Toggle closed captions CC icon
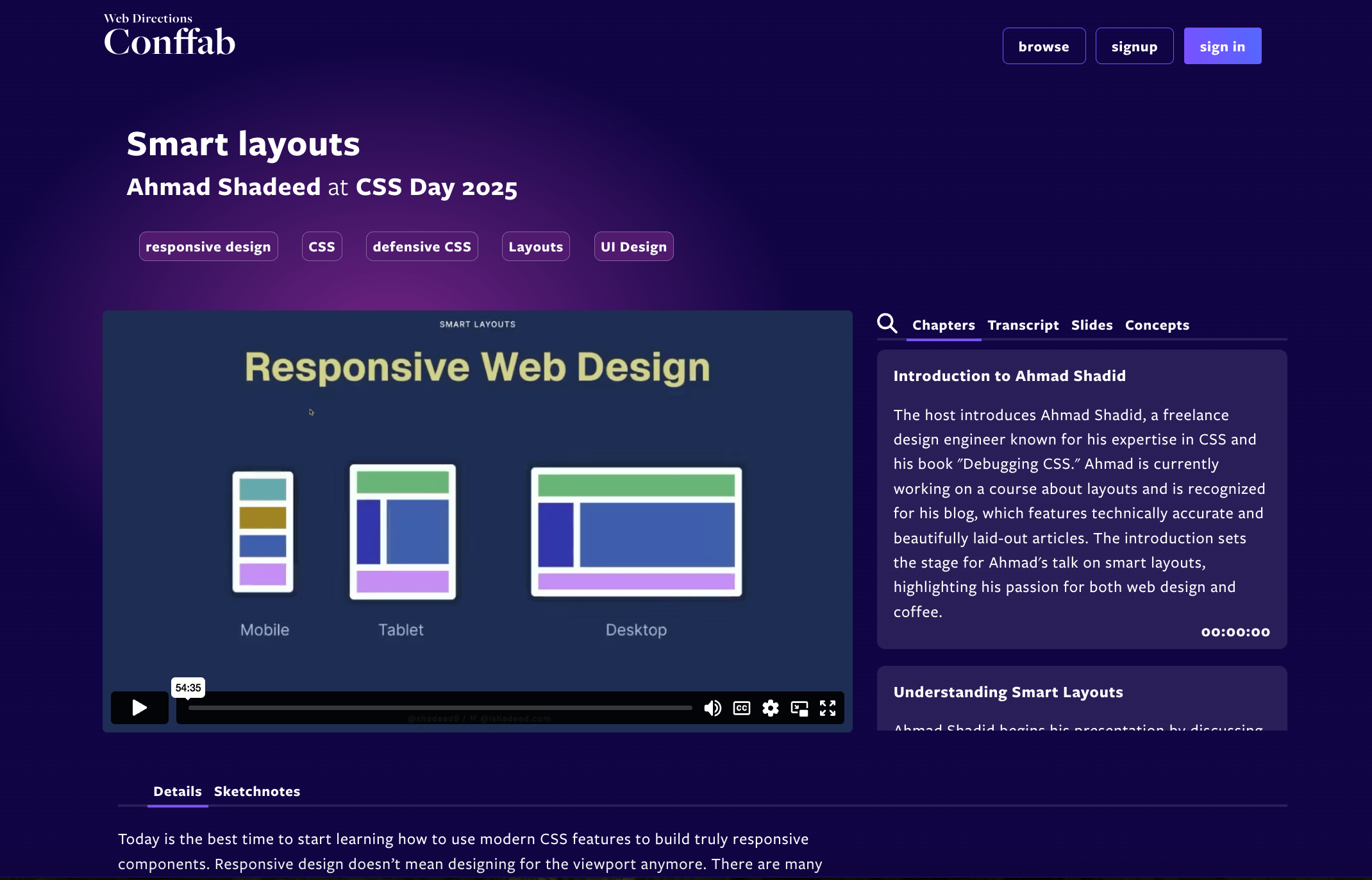Viewport: 1372px width, 880px height. pyautogui.click(x=742, y=708)
